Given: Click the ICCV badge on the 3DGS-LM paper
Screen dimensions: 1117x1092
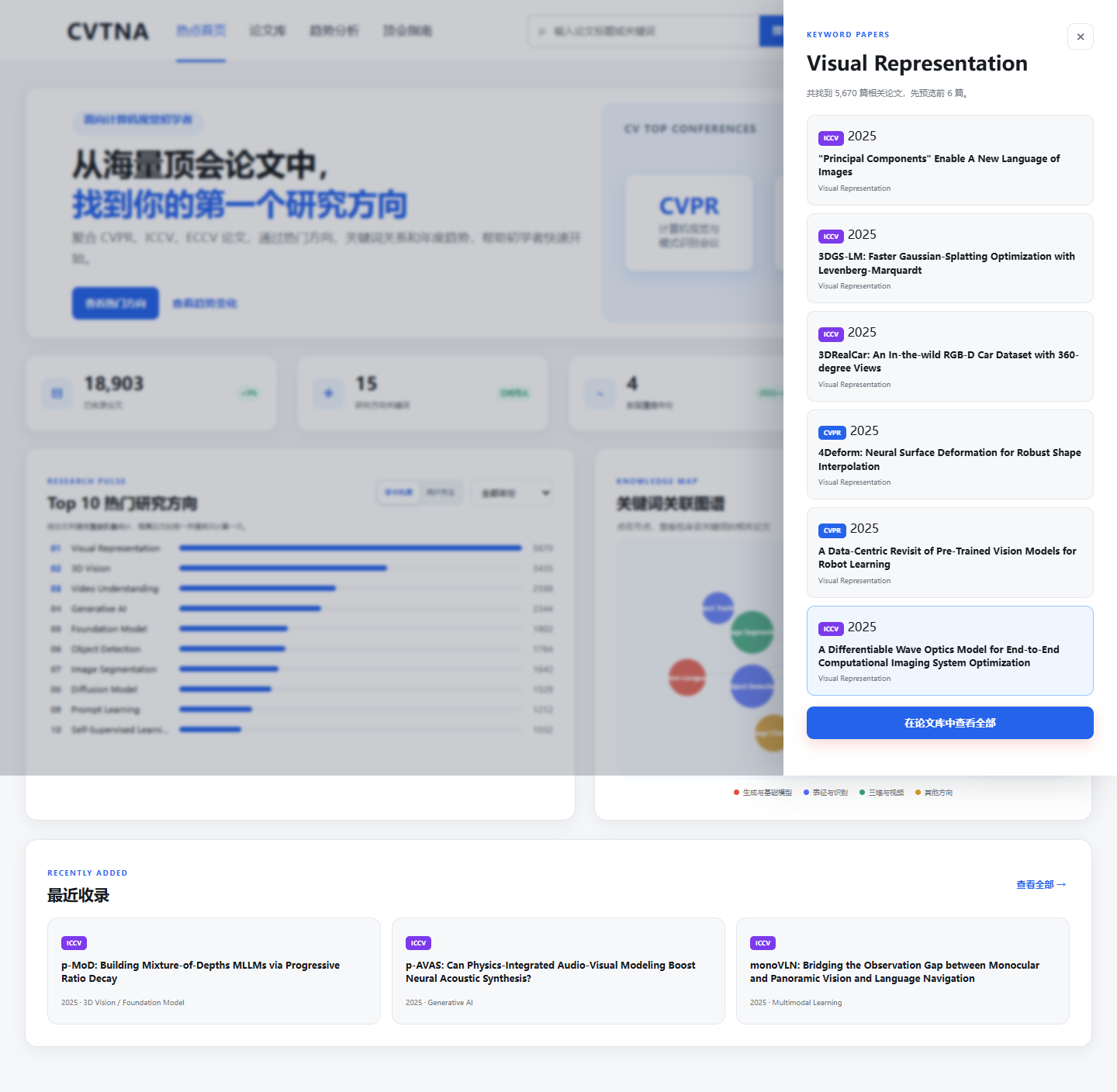Looking at the screenshot, I should 831,237.
